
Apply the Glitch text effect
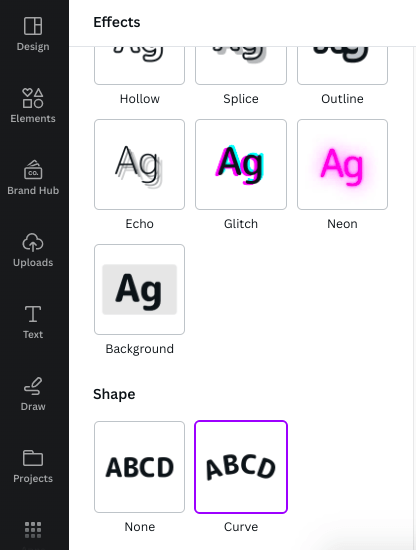pos(241,165)
